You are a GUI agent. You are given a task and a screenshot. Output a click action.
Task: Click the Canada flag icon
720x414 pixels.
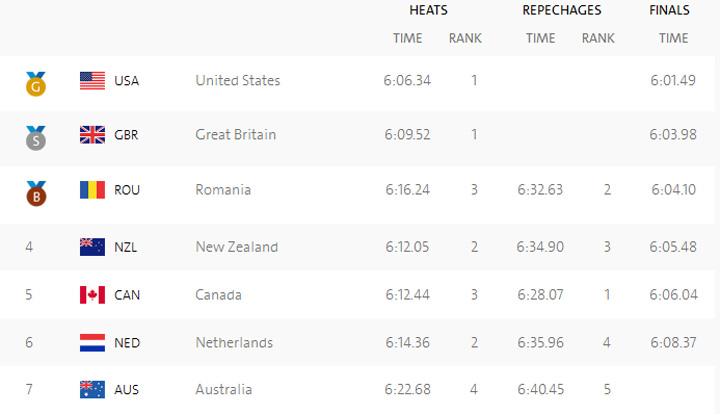92,295
